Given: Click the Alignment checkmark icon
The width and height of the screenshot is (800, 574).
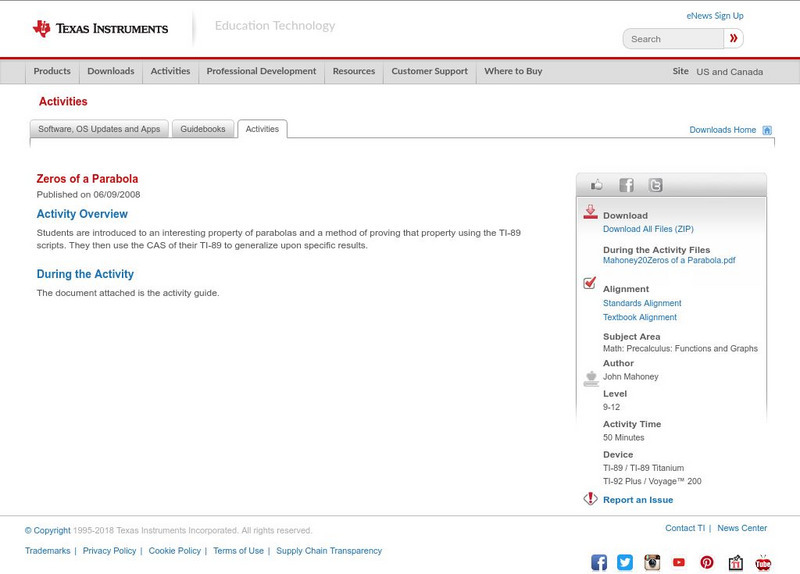Looking at the screenshot, I should tap(590, 283).
